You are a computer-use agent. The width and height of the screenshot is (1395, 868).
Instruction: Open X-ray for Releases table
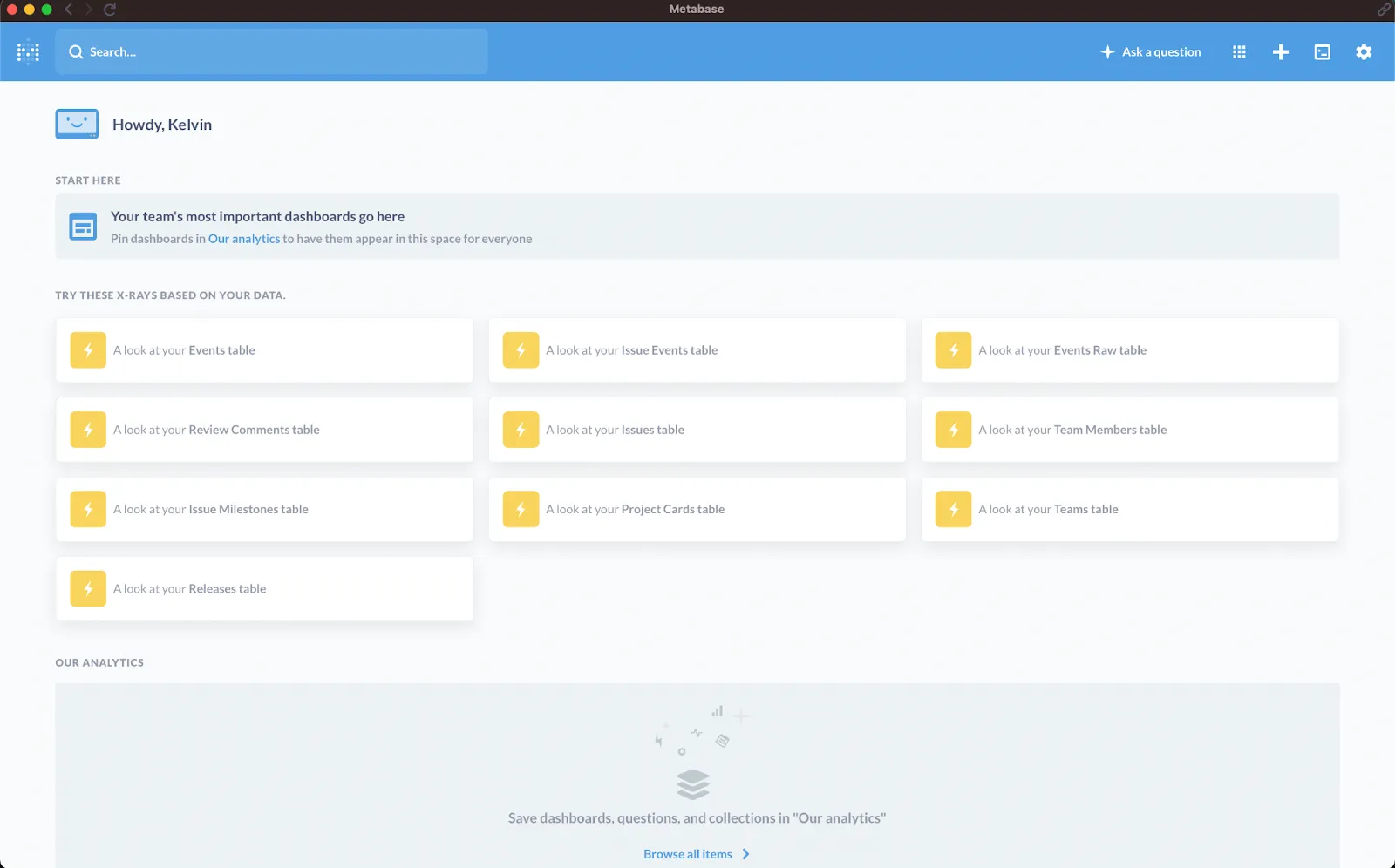[x=265, y=589]
